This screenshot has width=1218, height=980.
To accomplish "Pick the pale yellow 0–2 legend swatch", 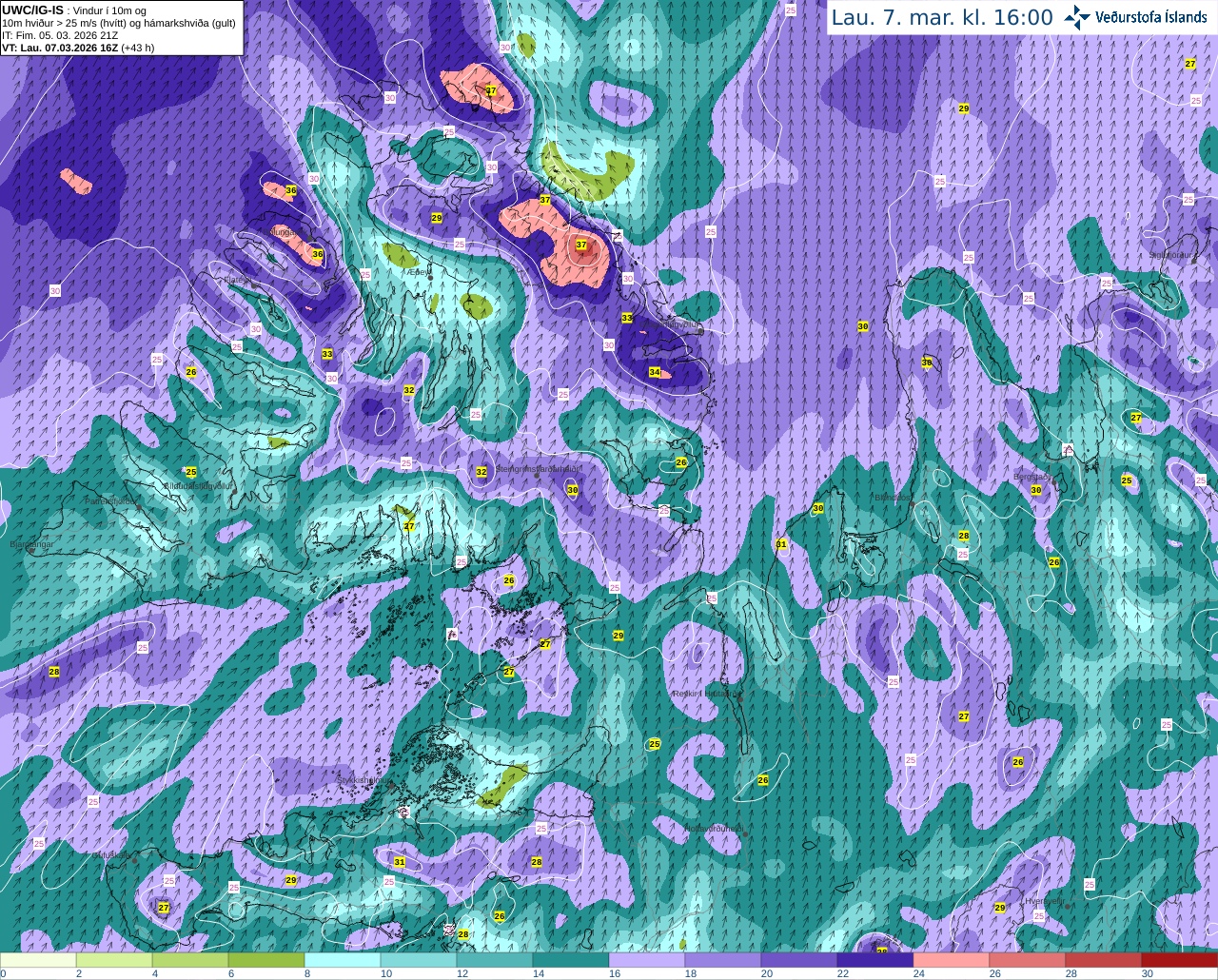I will point(38,960).
